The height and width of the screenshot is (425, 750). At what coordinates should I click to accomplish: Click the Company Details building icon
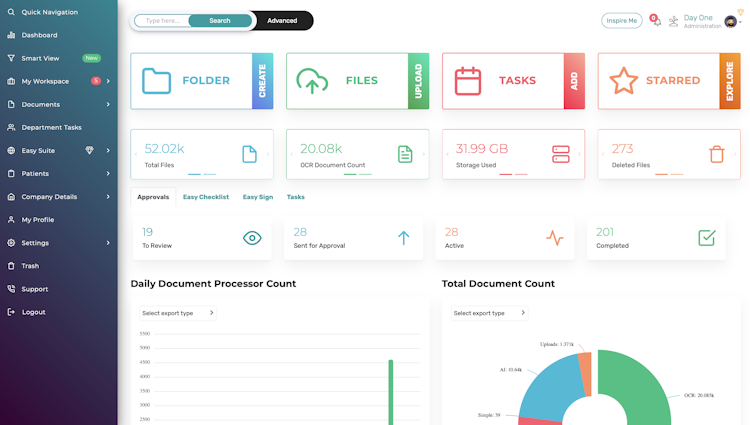11,196
